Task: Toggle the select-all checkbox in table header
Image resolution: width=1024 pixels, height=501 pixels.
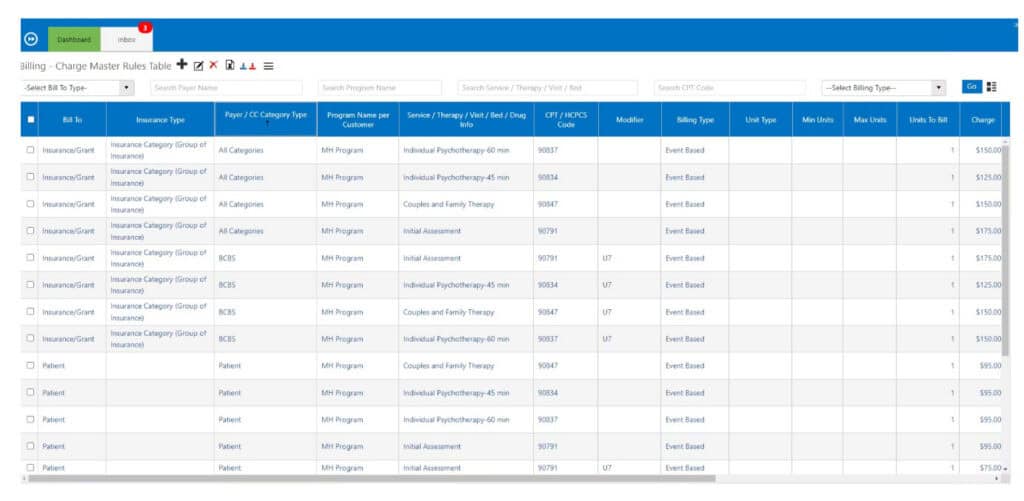Action: click(x=31, y=120)
